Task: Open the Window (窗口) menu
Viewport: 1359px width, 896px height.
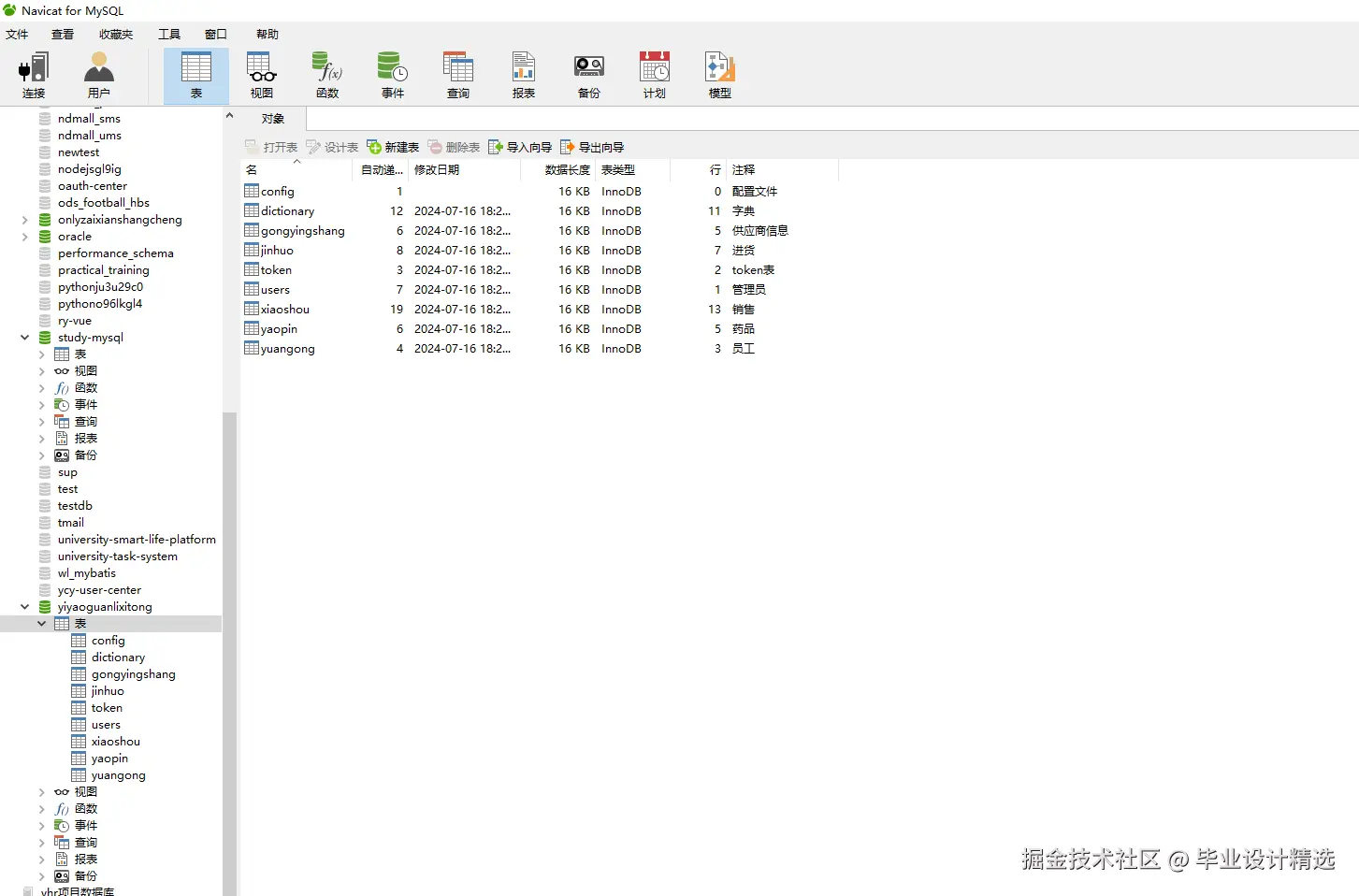Action: point(216,34)
